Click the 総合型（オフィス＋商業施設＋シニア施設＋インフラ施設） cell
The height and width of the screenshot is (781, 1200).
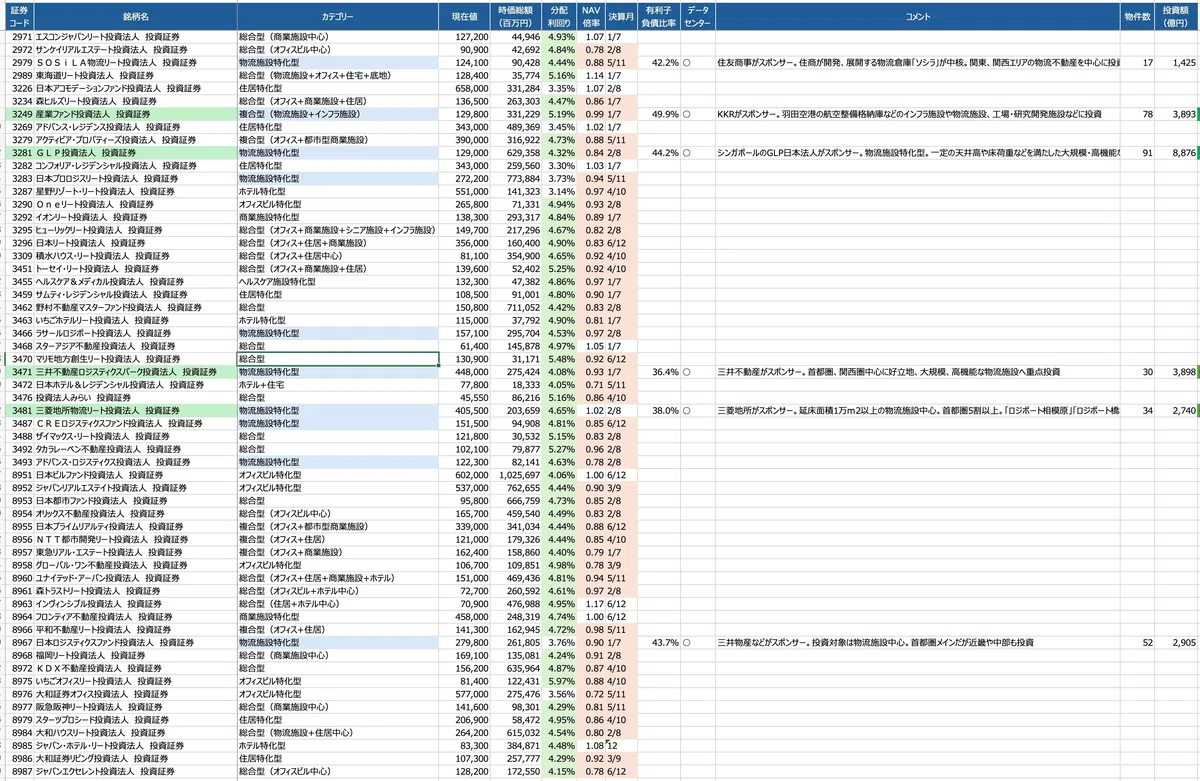click(x=339, y=230)
